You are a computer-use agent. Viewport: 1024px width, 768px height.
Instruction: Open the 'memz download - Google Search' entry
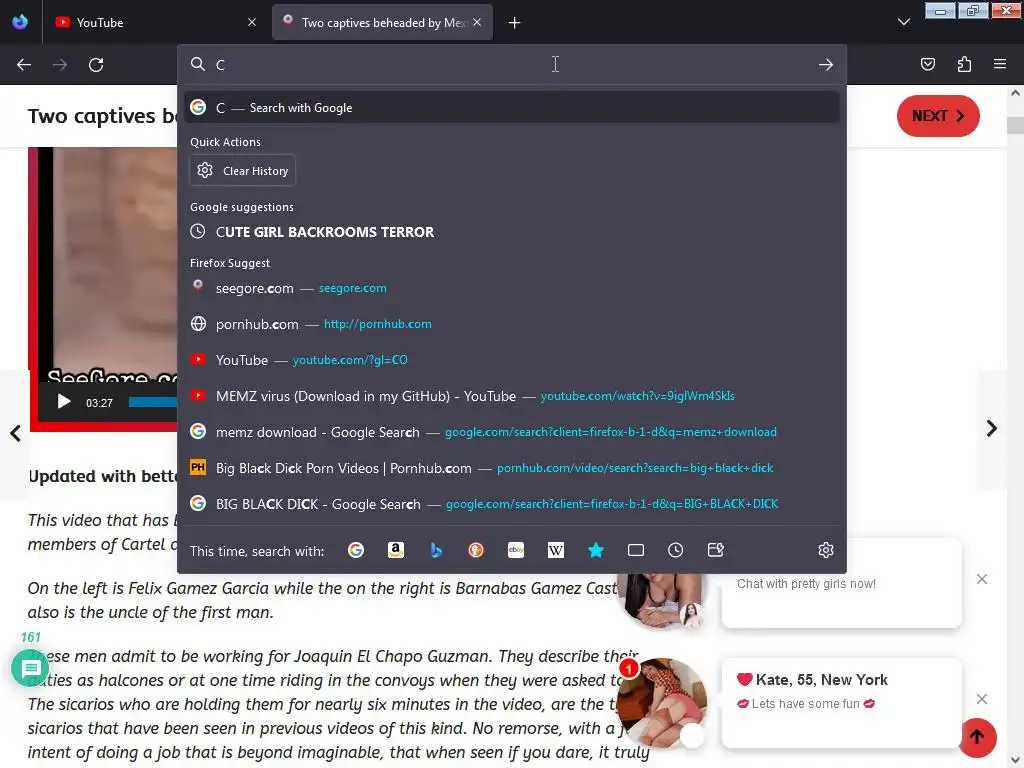[512, 432]
